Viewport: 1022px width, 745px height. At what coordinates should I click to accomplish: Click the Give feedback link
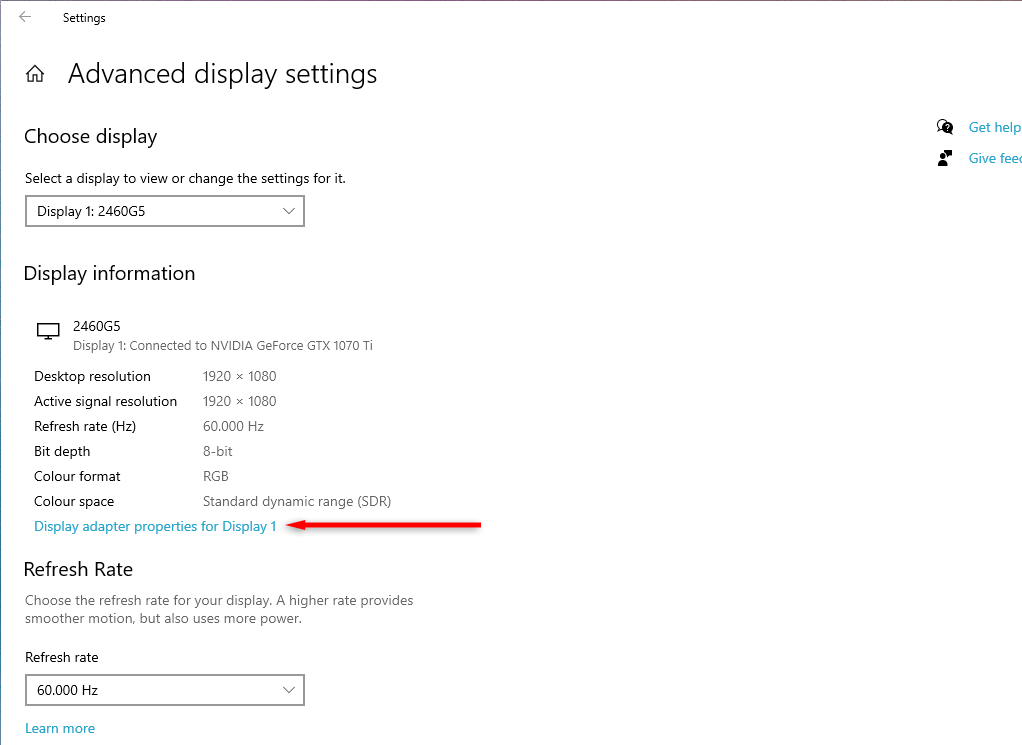click(994, 158)
